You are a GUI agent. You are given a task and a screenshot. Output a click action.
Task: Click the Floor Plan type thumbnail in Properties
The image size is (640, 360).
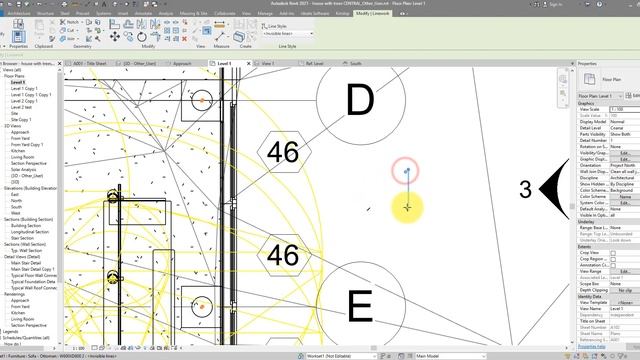click(x=589, y=79)
